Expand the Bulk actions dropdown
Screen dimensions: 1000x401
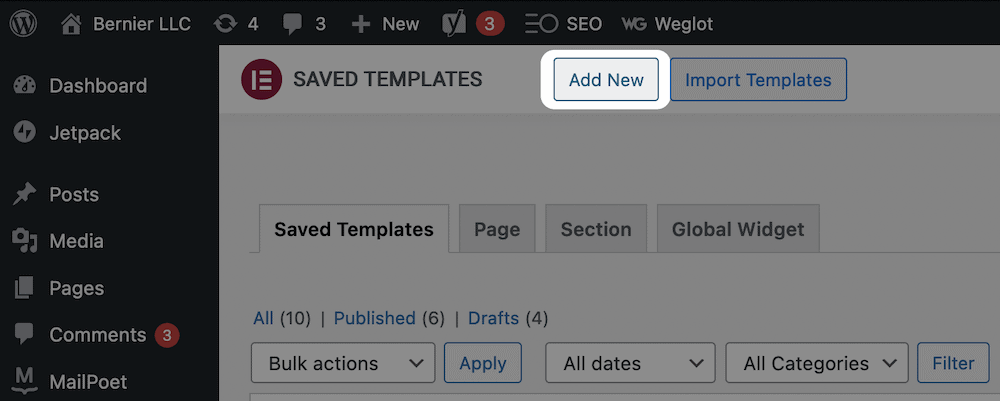tap(343, 363)
